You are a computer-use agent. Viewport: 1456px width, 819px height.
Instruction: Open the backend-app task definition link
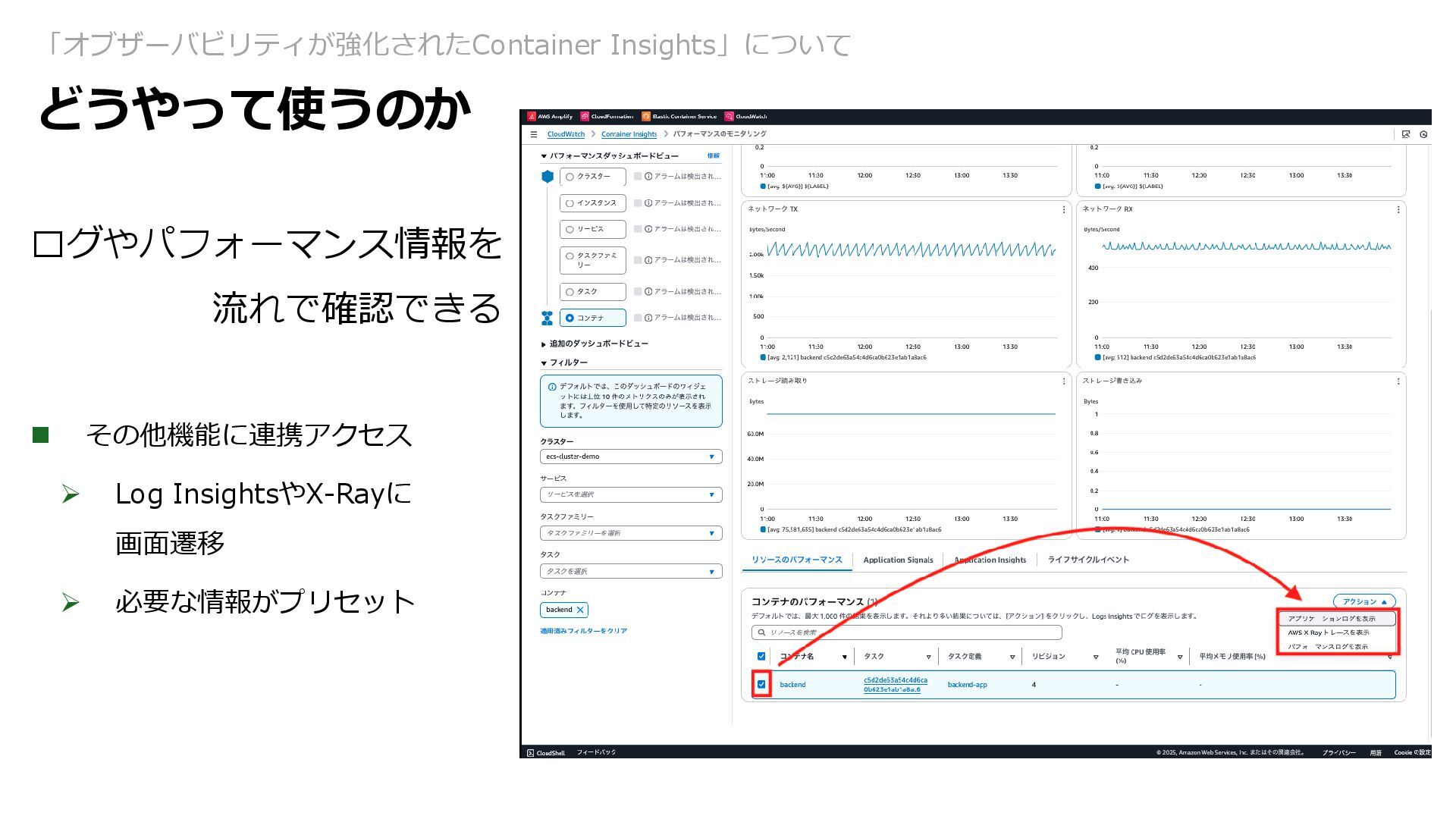pos(967,685)
